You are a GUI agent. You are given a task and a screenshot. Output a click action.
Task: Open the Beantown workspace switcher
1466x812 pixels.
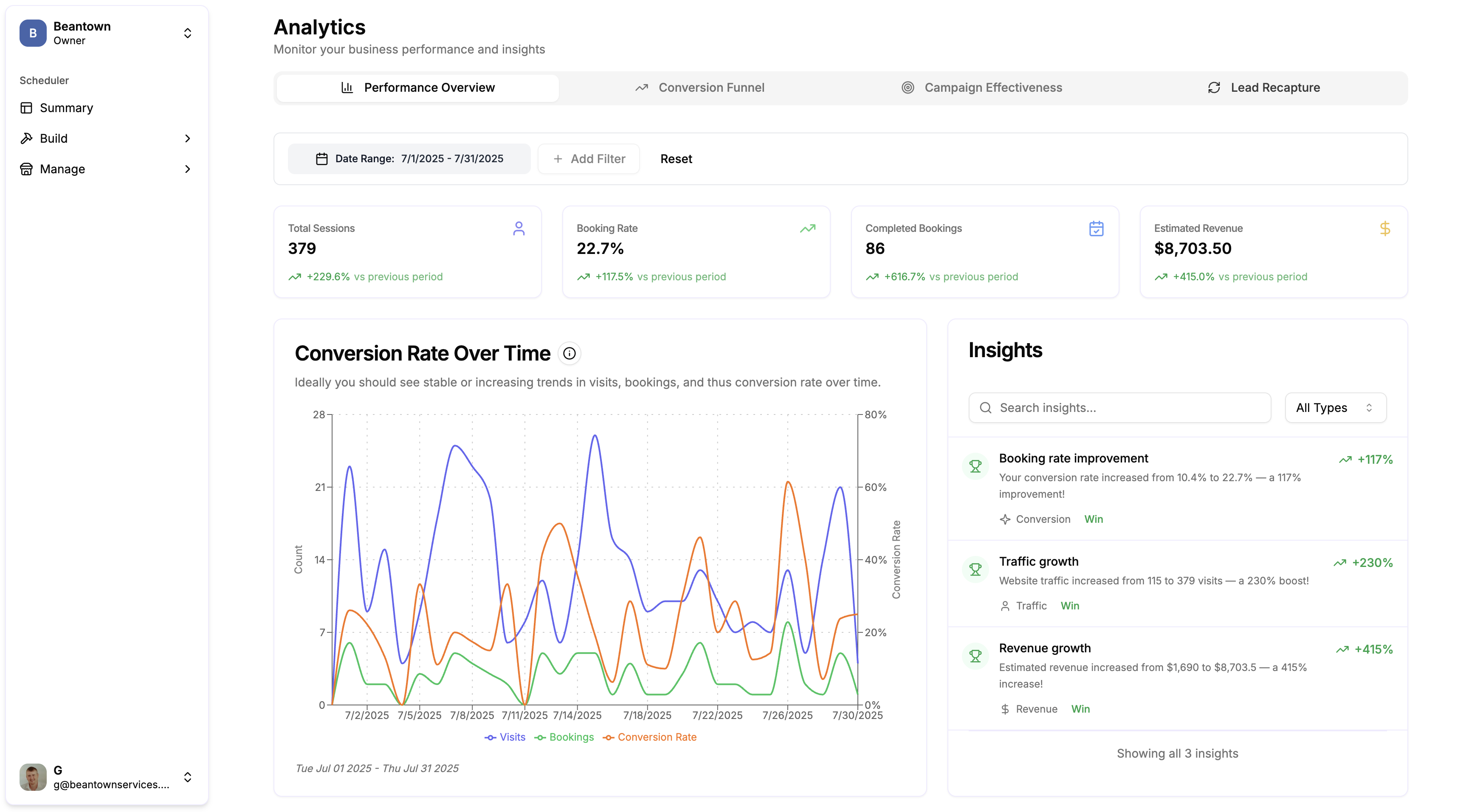188,34
